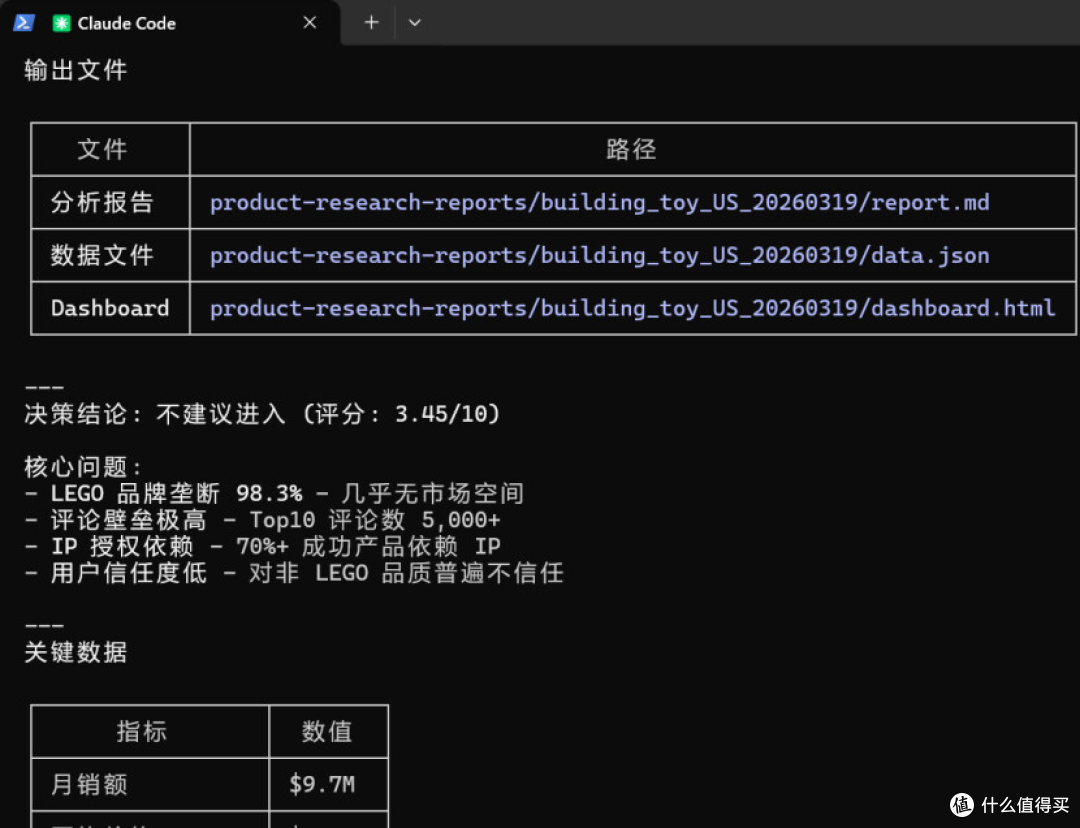Click the Dashboard table cell

110,308
